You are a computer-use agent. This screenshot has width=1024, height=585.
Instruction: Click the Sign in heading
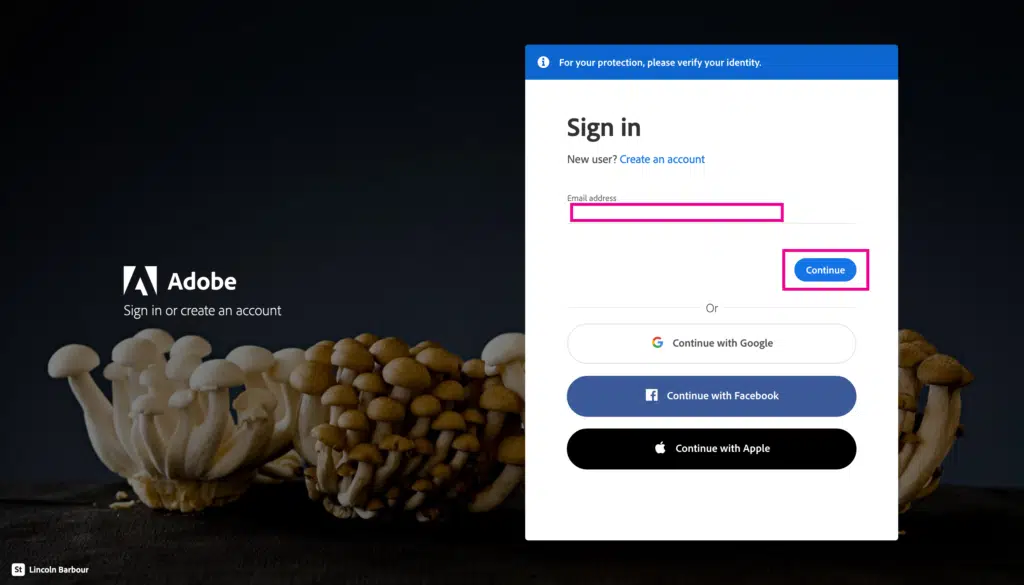(x=603, y=127)
